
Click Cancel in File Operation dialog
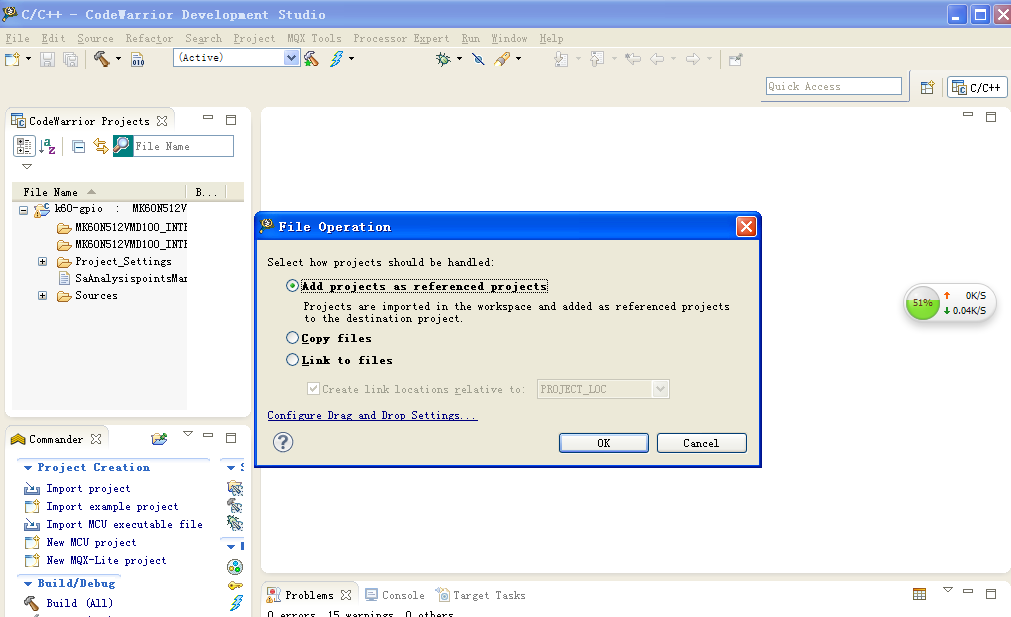(702, 443)
